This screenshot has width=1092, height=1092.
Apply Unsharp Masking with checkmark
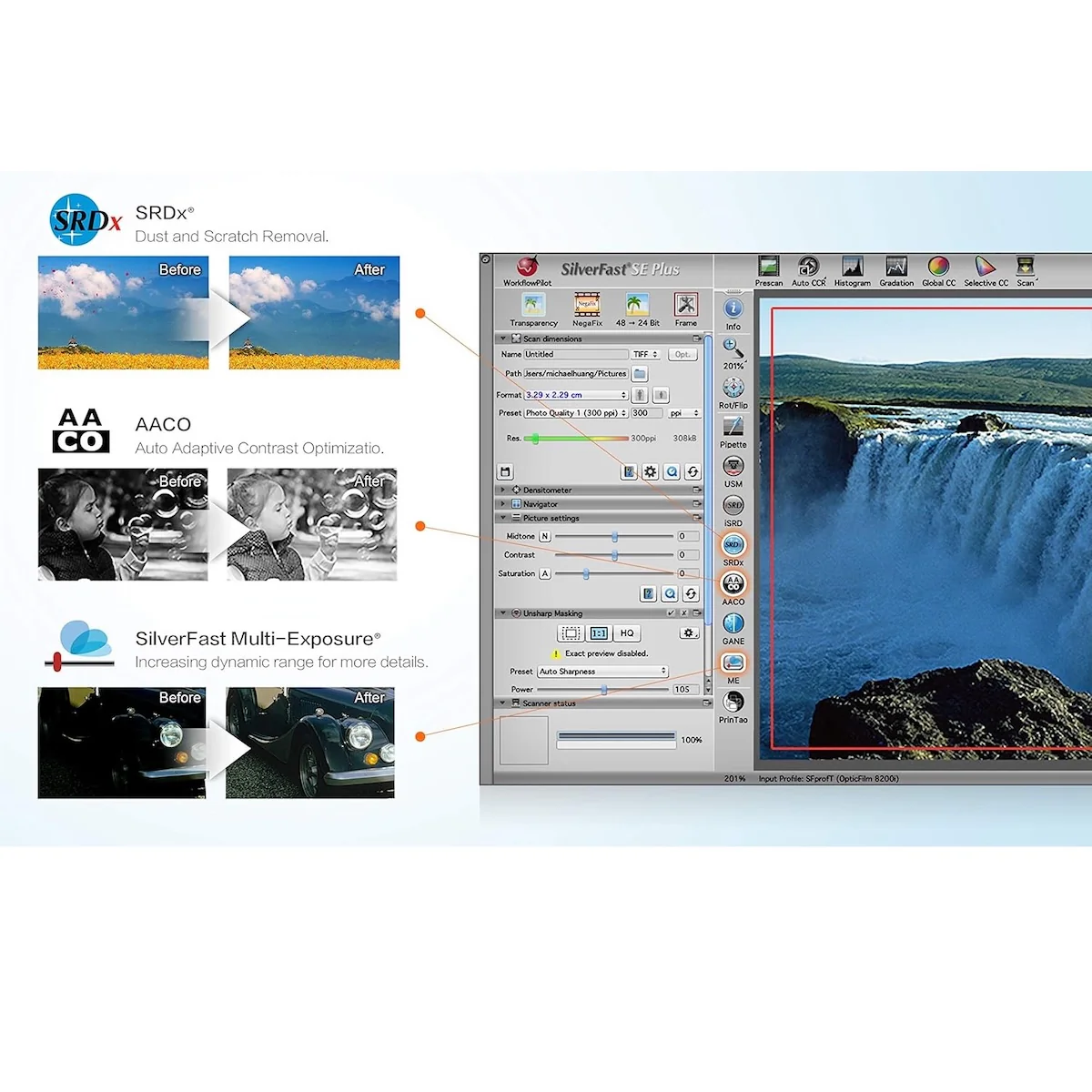pos(672,613)
